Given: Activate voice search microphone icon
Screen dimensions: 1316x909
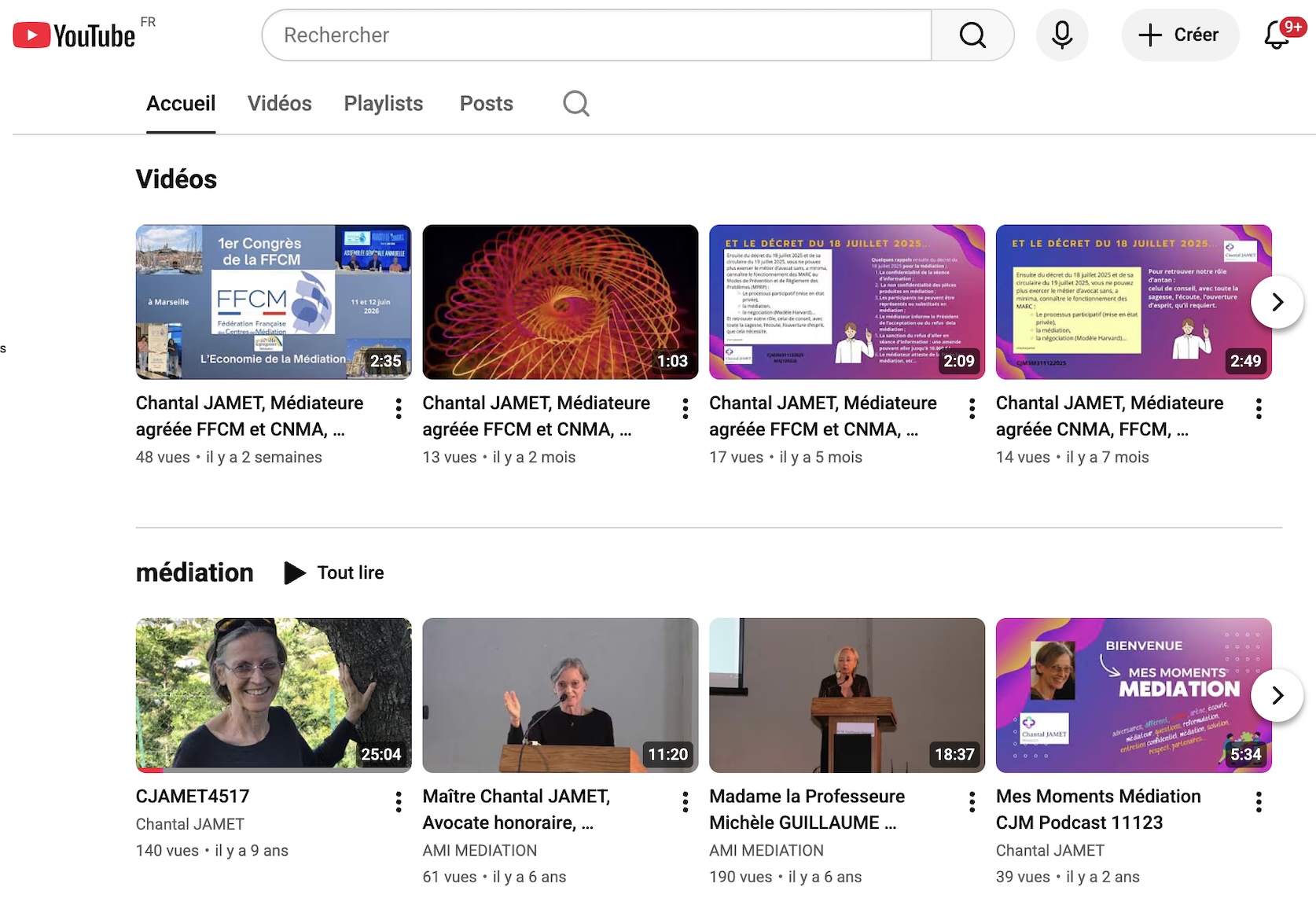Looking at the screenshot, I should click(1062, 35).
